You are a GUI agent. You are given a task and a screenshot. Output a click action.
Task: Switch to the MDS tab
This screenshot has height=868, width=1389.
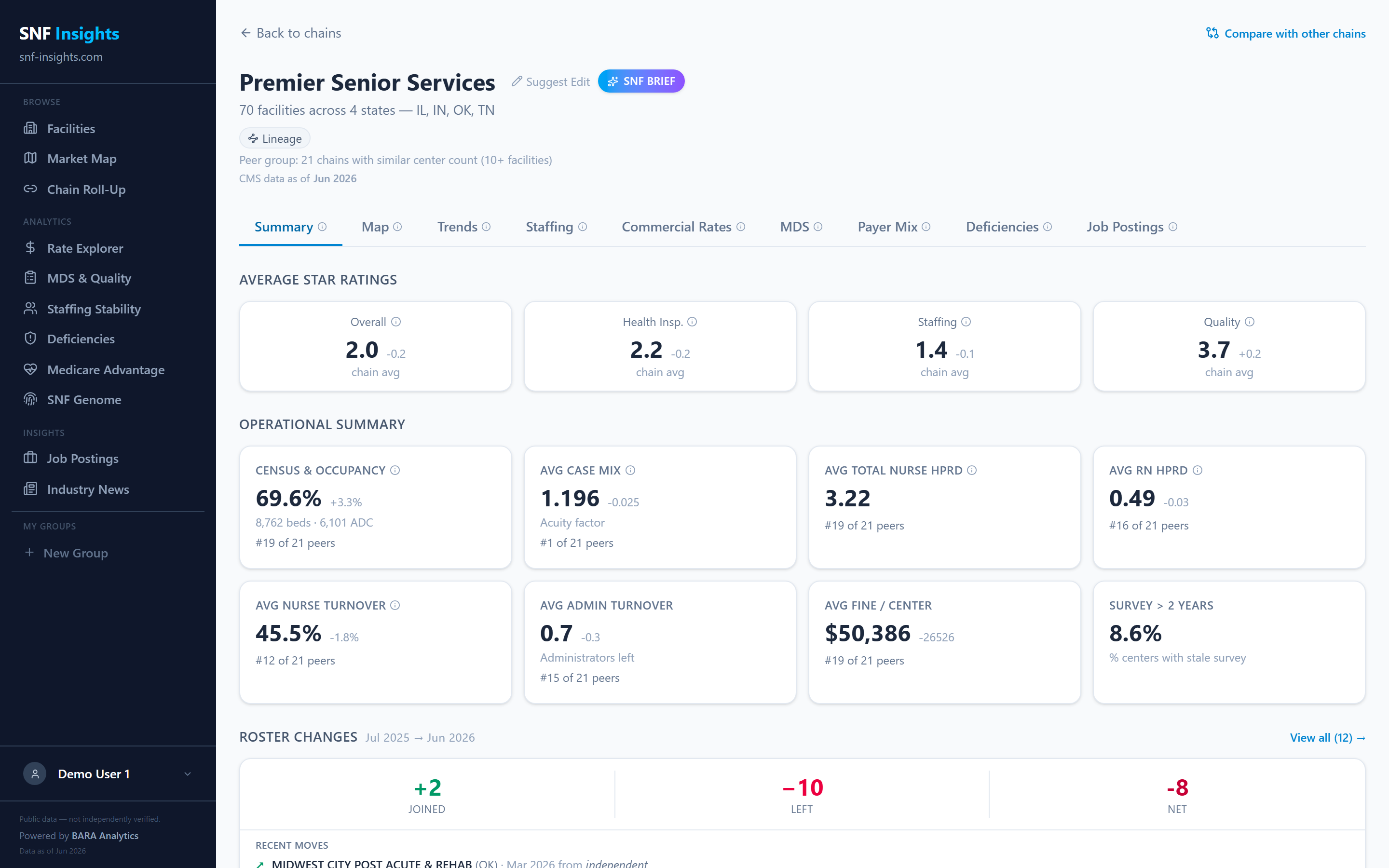[801, 227]
